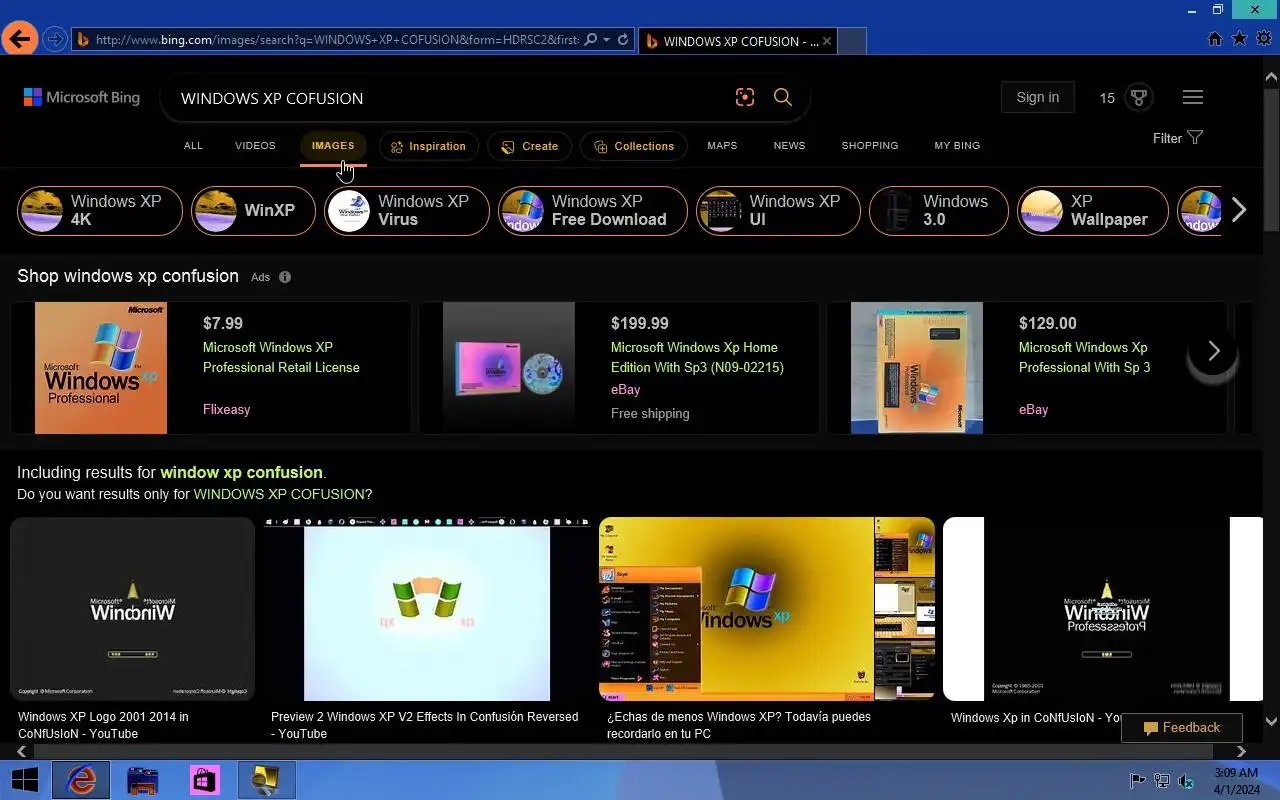Open the Rewards trophy icon
This screenshot has height=800, width=1280.
(x=1138, y=97)
